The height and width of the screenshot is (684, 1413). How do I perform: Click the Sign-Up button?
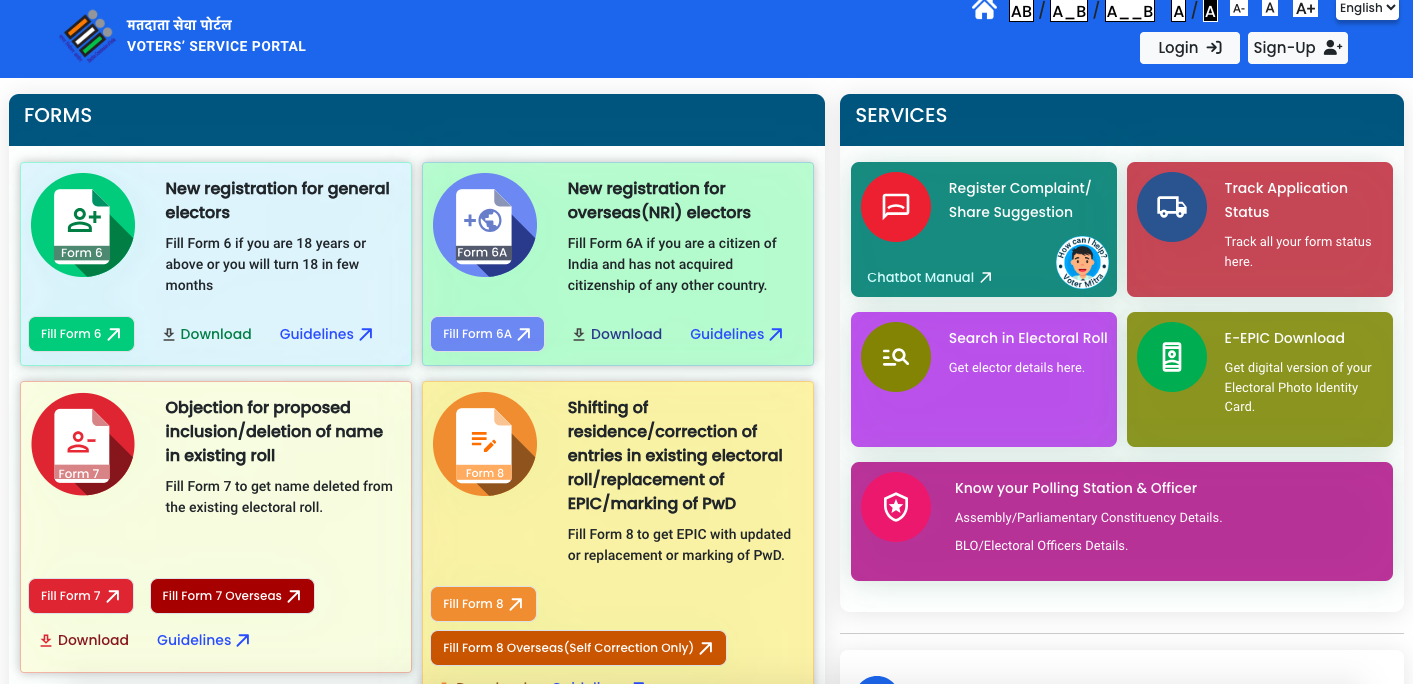pyautogui.click(x=1297, y=48)
